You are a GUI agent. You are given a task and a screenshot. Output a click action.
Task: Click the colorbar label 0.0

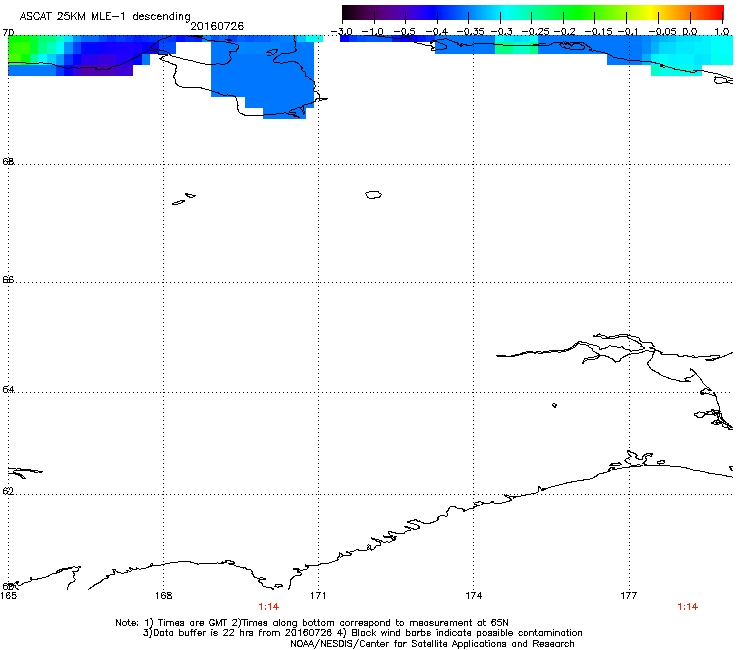[690, 32]
